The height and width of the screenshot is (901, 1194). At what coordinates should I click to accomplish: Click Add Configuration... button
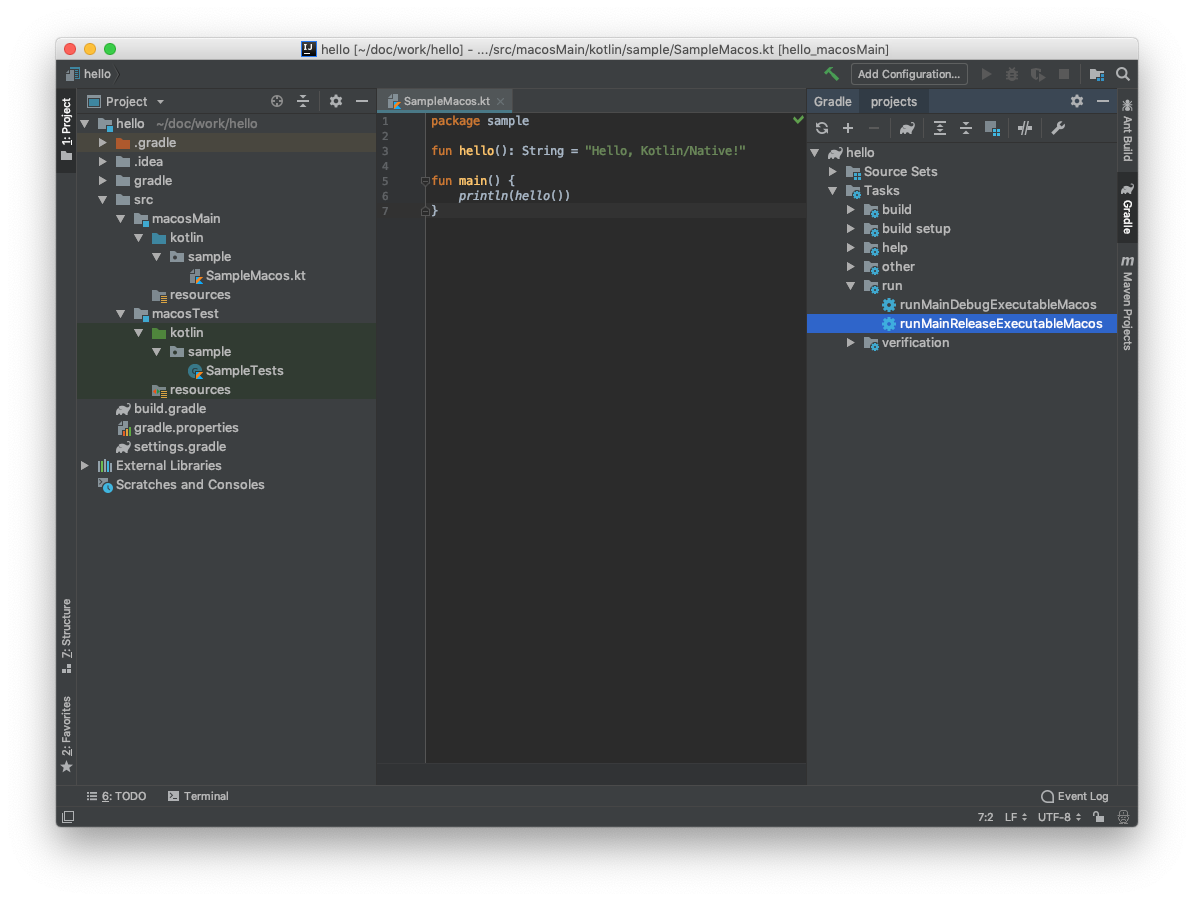908,74
